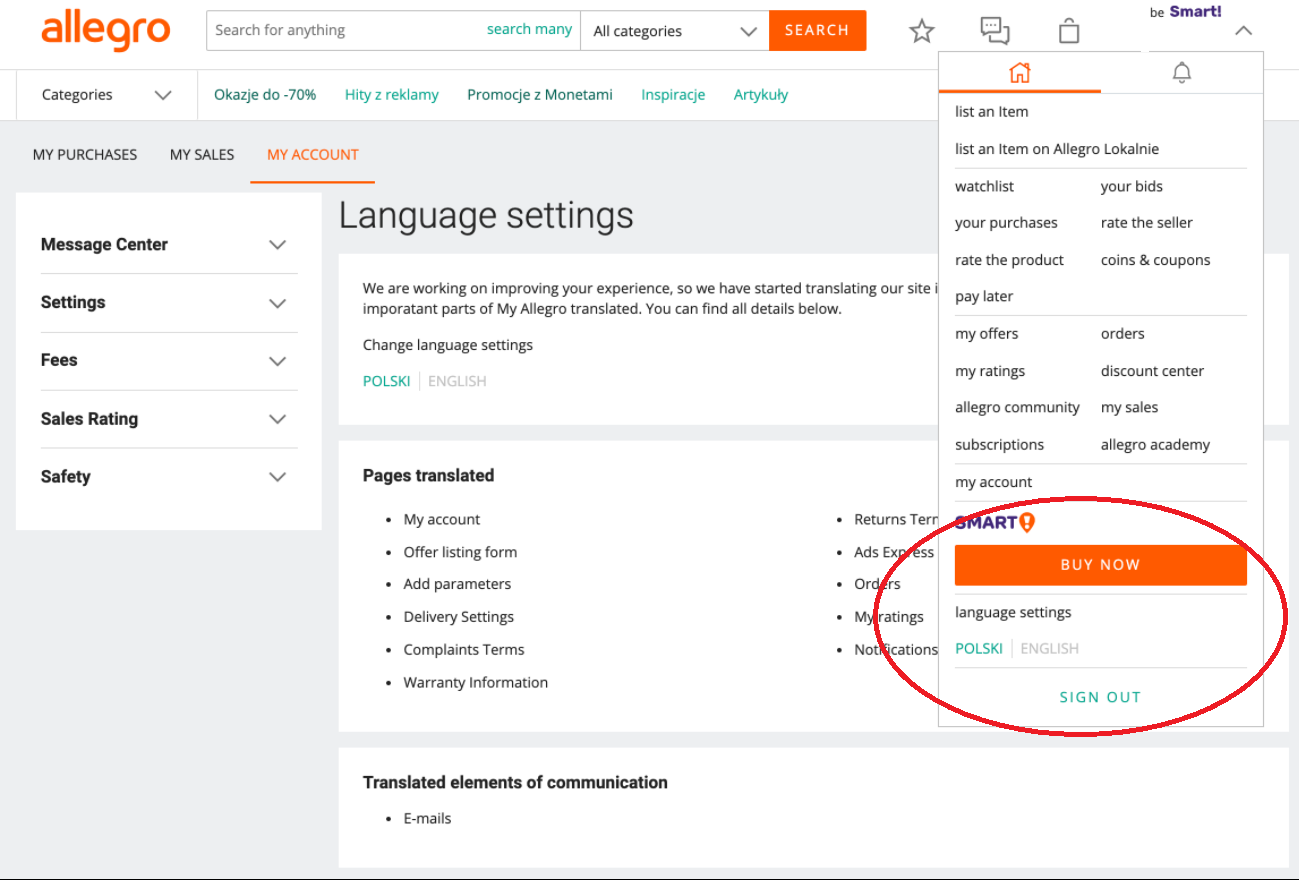This screenshot has height=880, width=1299.
Task: Switch to the notifications bell tab
Action: click(1181, 73)
